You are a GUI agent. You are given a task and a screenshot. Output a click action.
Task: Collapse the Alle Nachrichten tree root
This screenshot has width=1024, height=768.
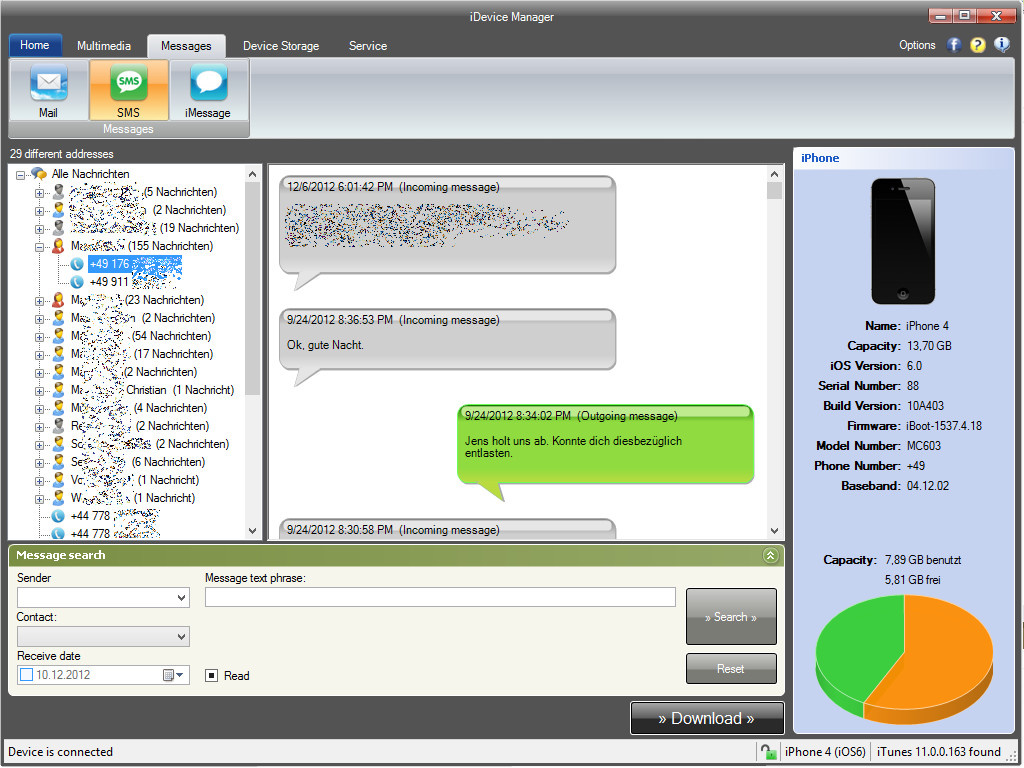tap(20, 174)
